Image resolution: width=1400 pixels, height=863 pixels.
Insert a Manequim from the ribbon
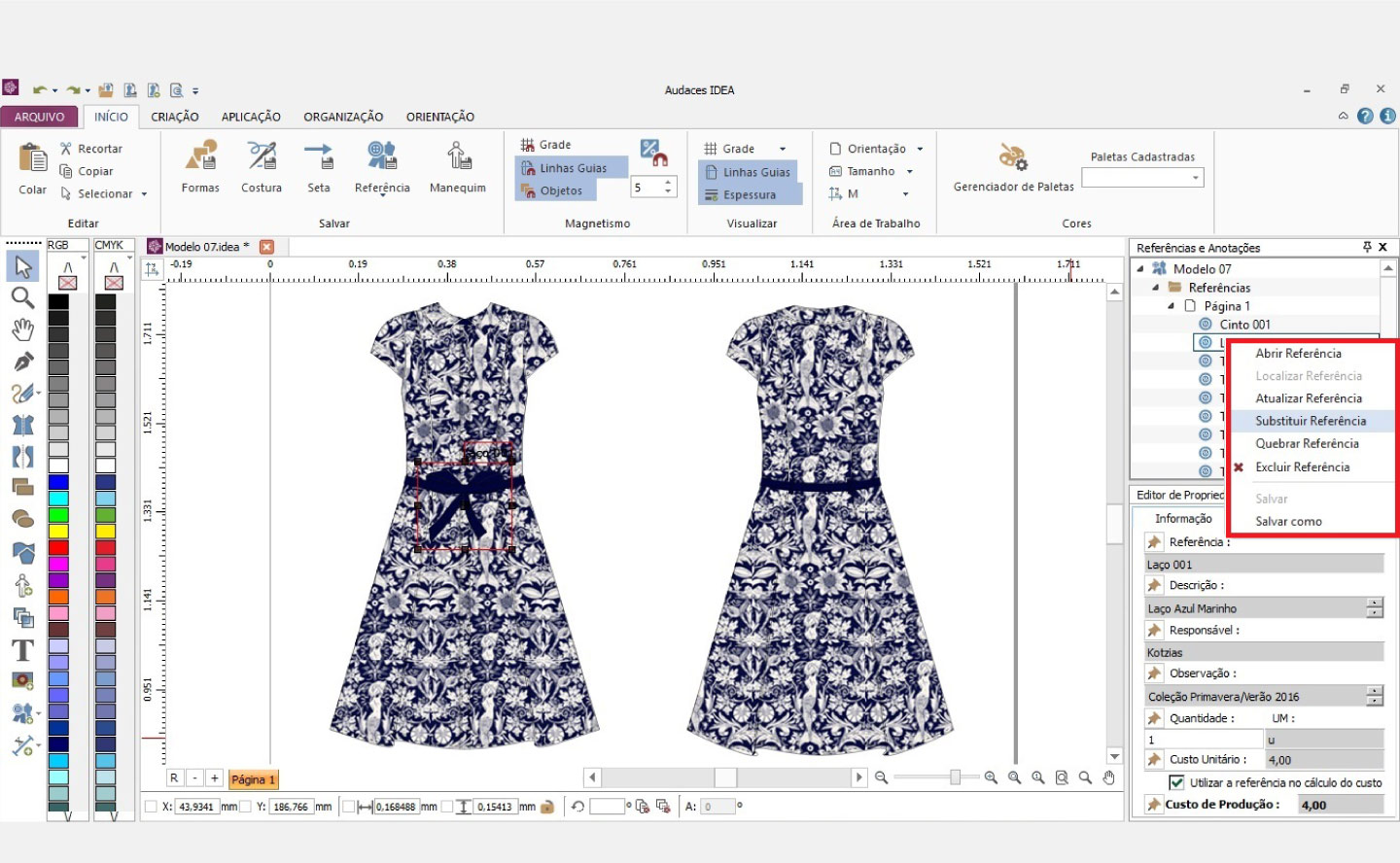(458, 166)
